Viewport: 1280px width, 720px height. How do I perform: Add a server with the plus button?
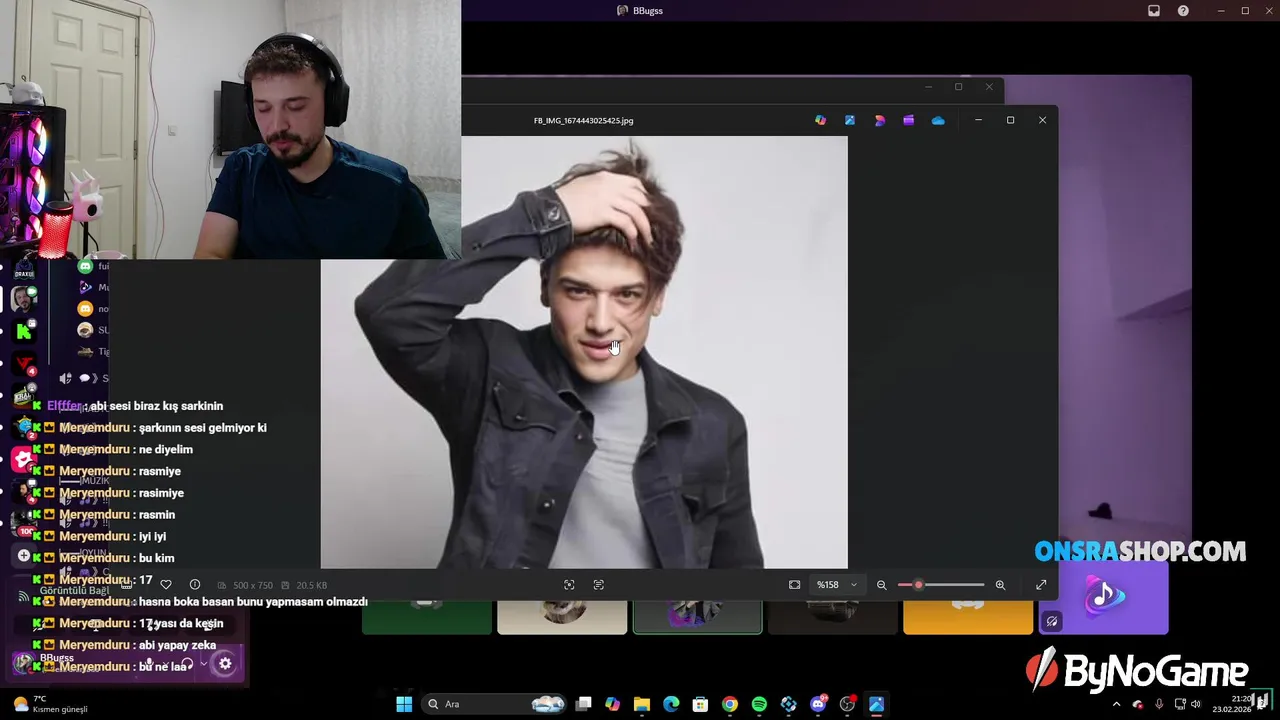pyautogui.click(x=24, y=556)
